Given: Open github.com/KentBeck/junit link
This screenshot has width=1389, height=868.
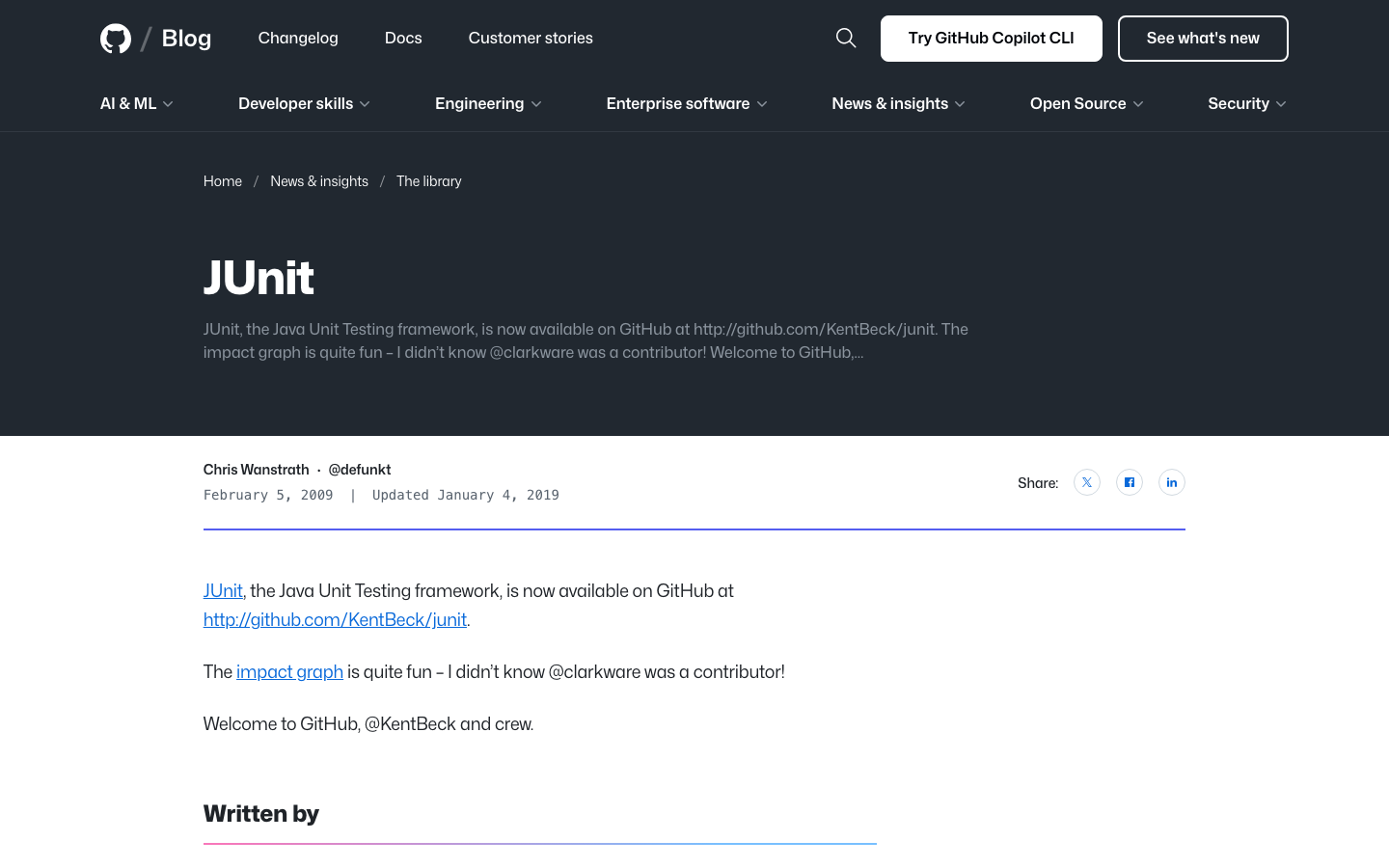Looking at the screenshot, I should click(x=335, y=620).
